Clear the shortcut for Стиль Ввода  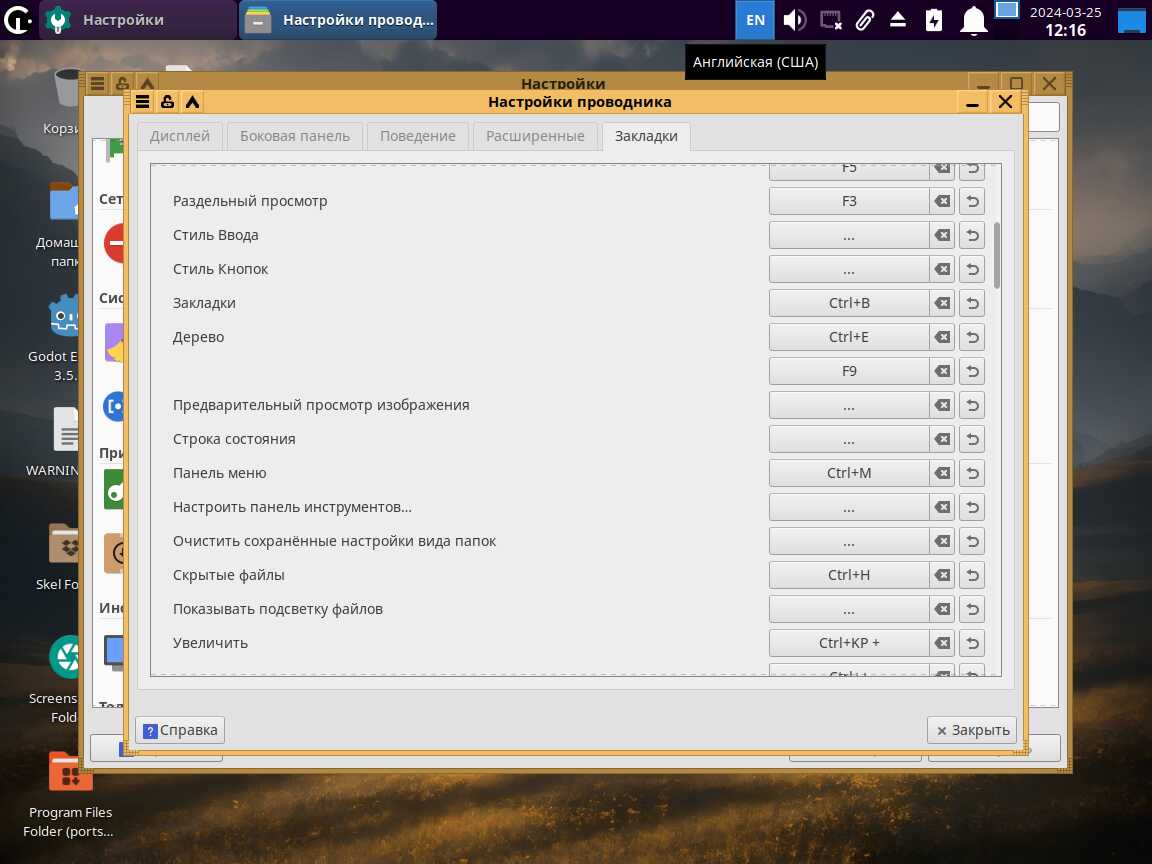point(942,235)
